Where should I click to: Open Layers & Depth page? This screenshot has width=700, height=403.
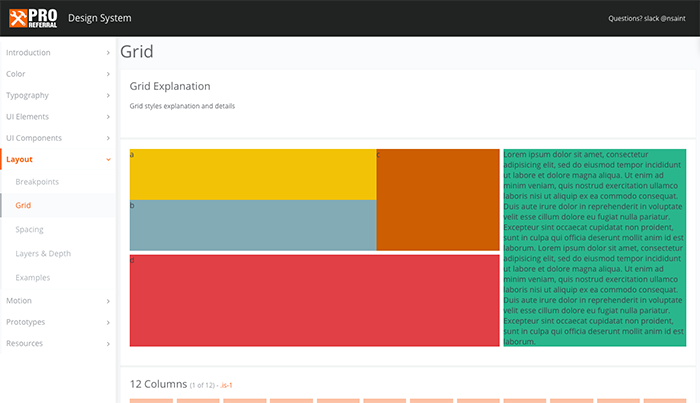click(x=43, y=253)
